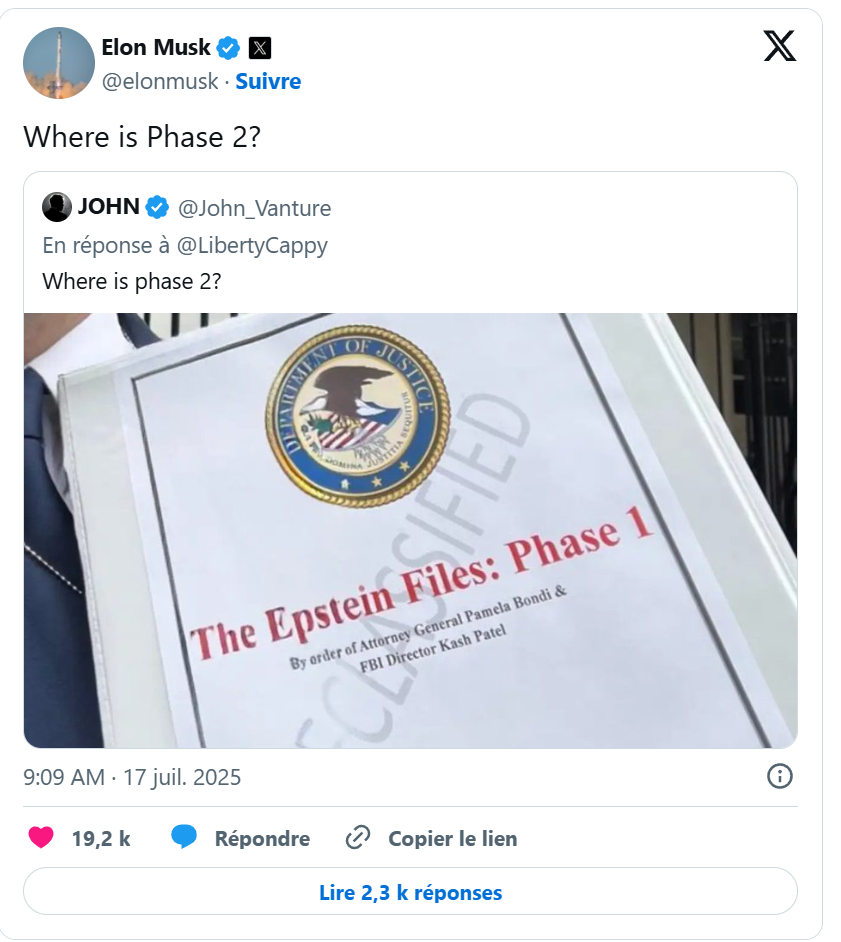This screenshot has width=841, height=942.
Task: Click the Elon Musk display name
Action: [x=156, y=47]
